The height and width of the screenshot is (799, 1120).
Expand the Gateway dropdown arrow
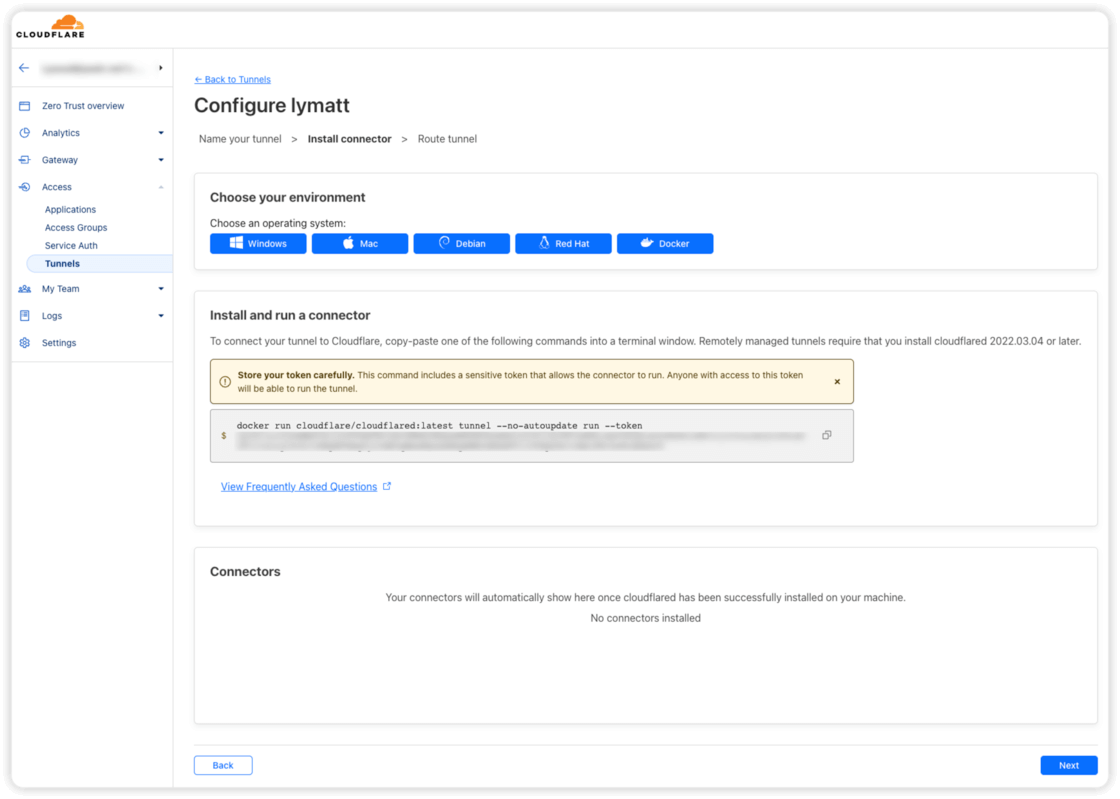pos(161,160)
